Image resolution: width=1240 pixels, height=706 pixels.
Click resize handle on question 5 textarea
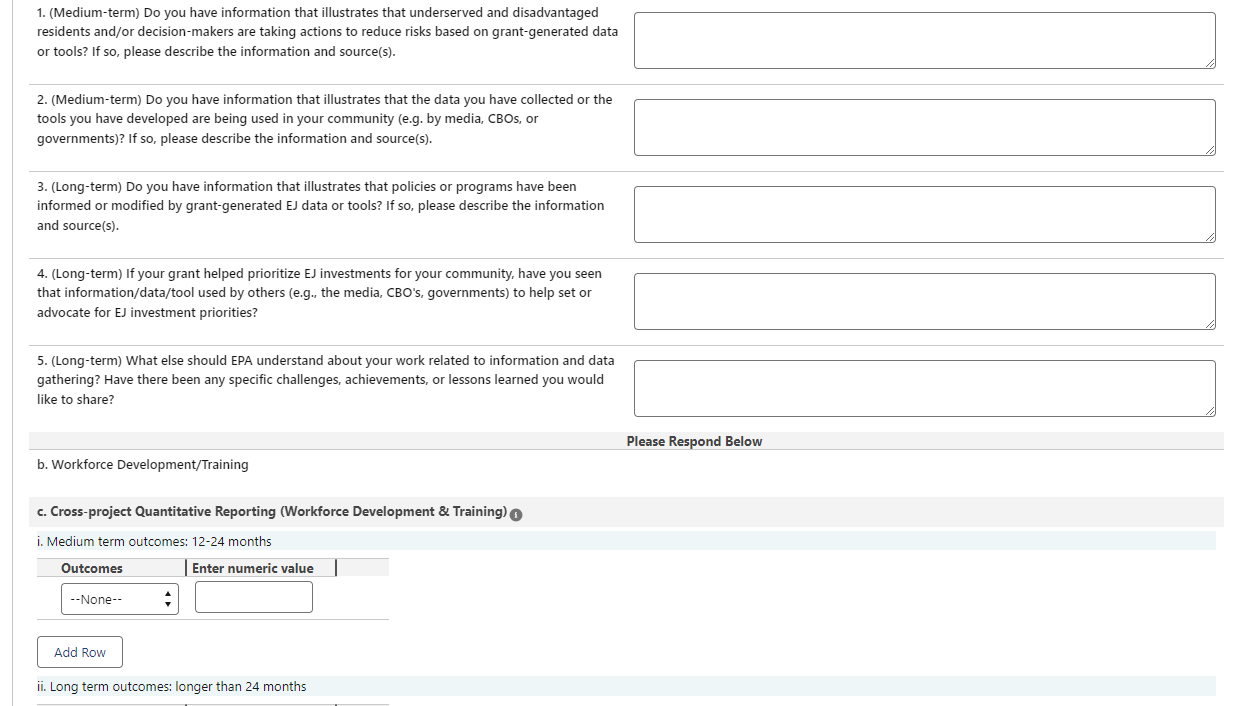1210,411
